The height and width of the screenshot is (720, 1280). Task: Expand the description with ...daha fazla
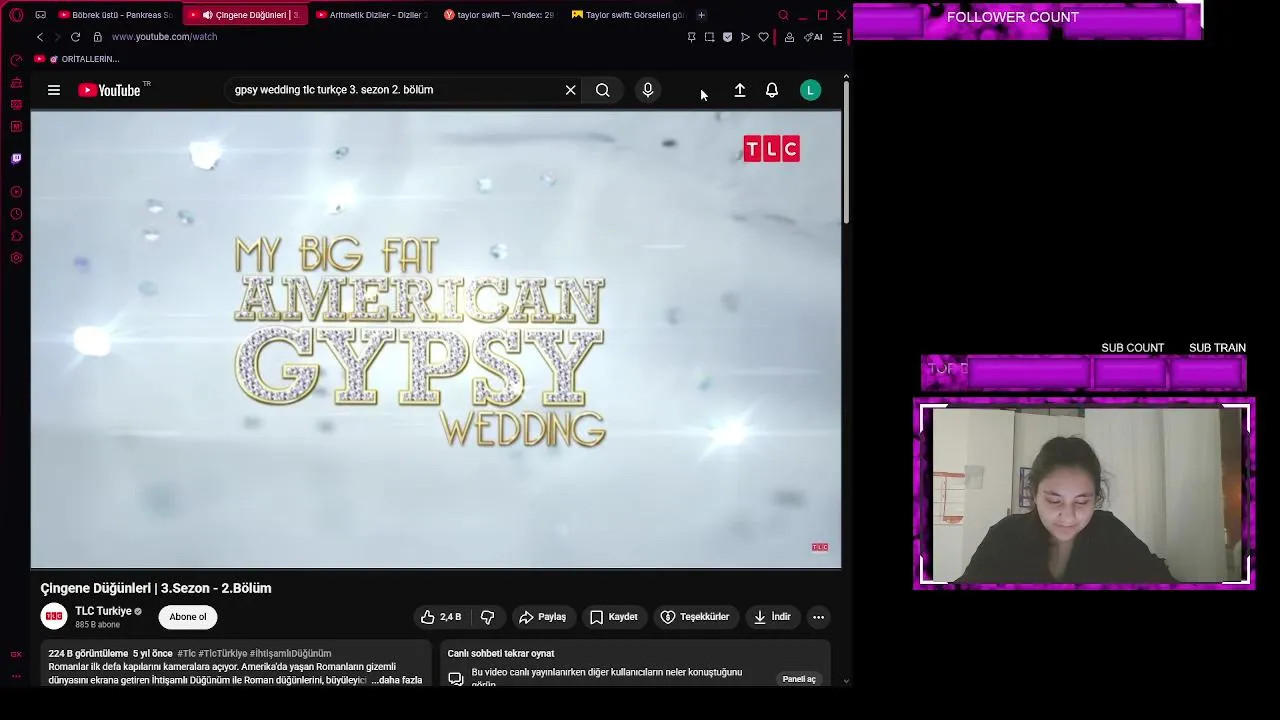[x=397, y=680]
